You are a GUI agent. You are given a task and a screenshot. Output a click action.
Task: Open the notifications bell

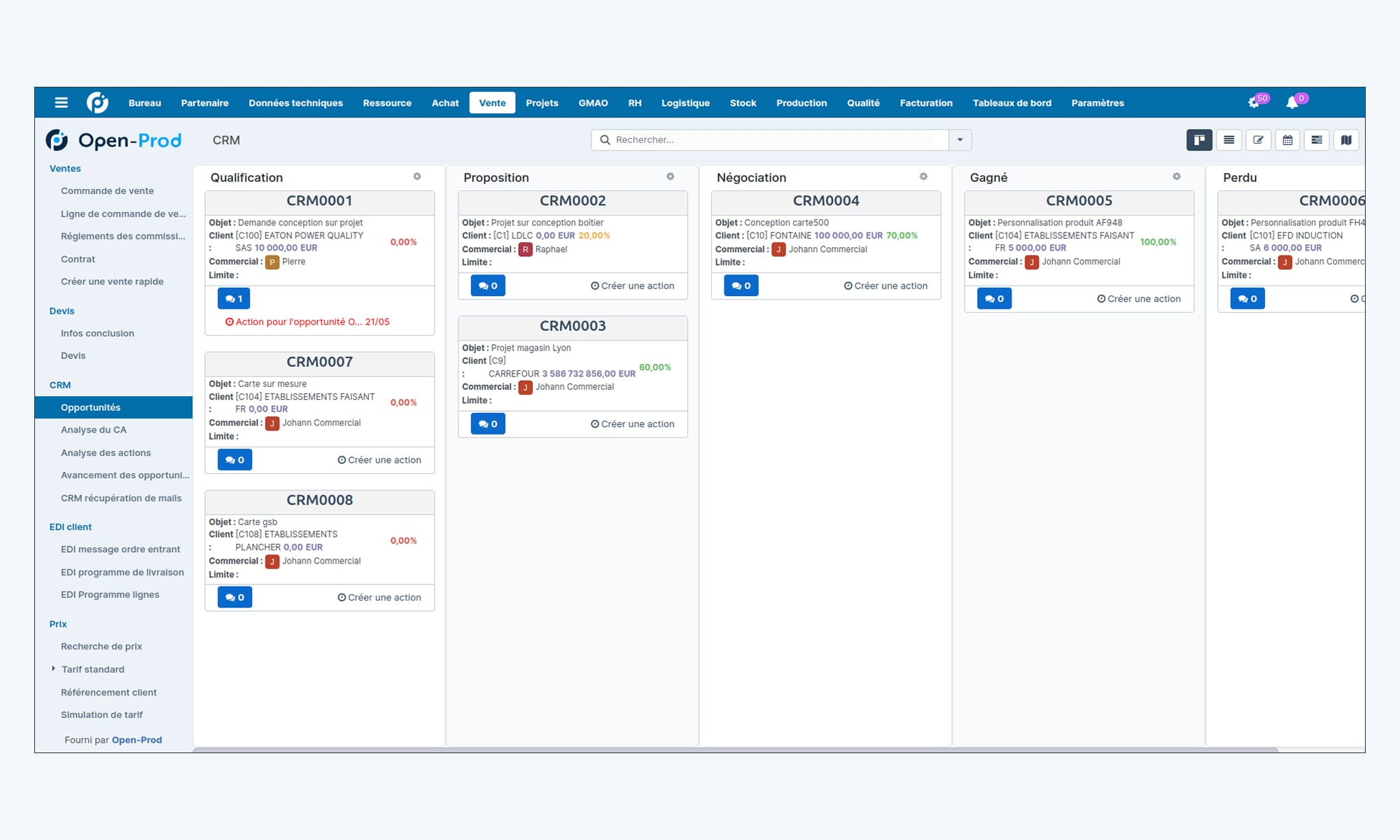[x=1292, y=103]
